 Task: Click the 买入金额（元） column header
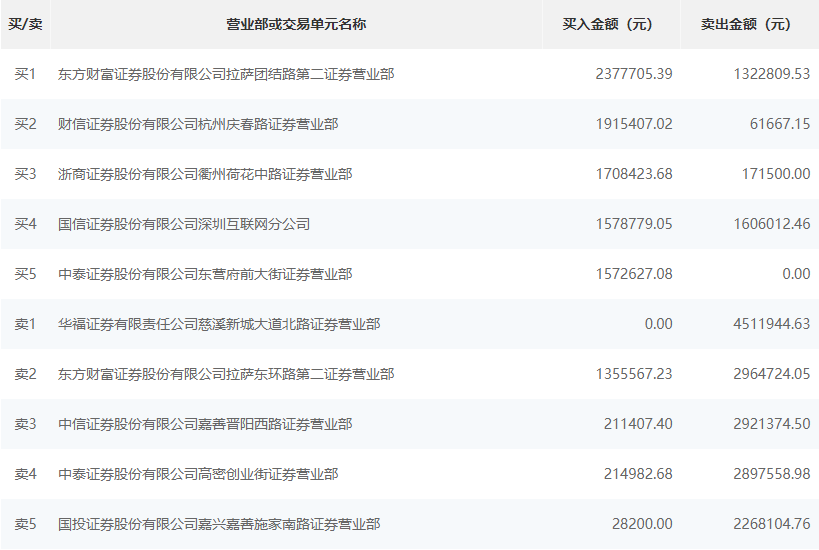[607, 24]
